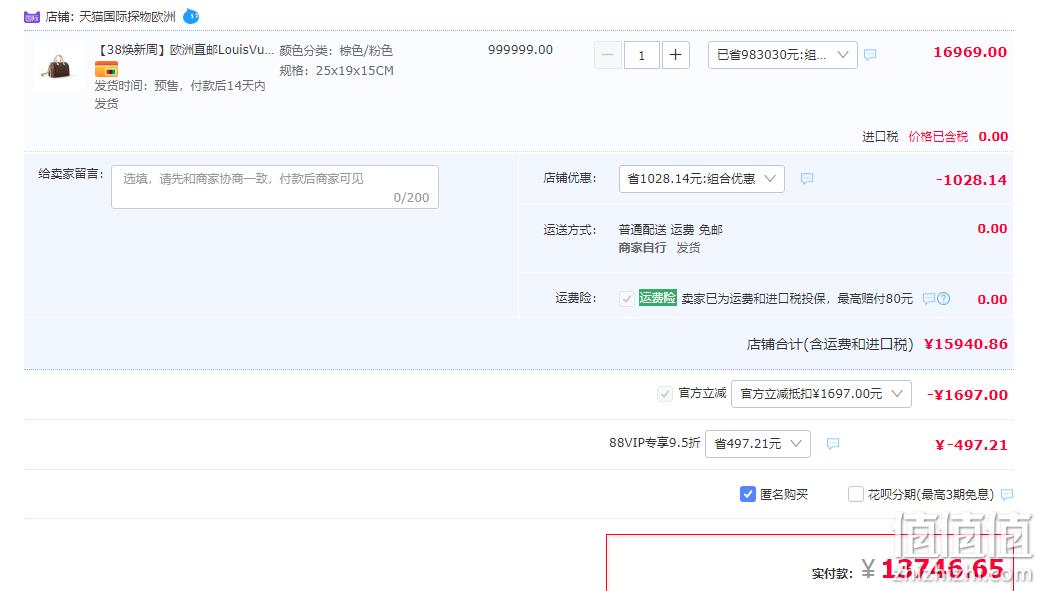
Task: Click the store discount amount -1028.14
Action: tap(971, 179)
